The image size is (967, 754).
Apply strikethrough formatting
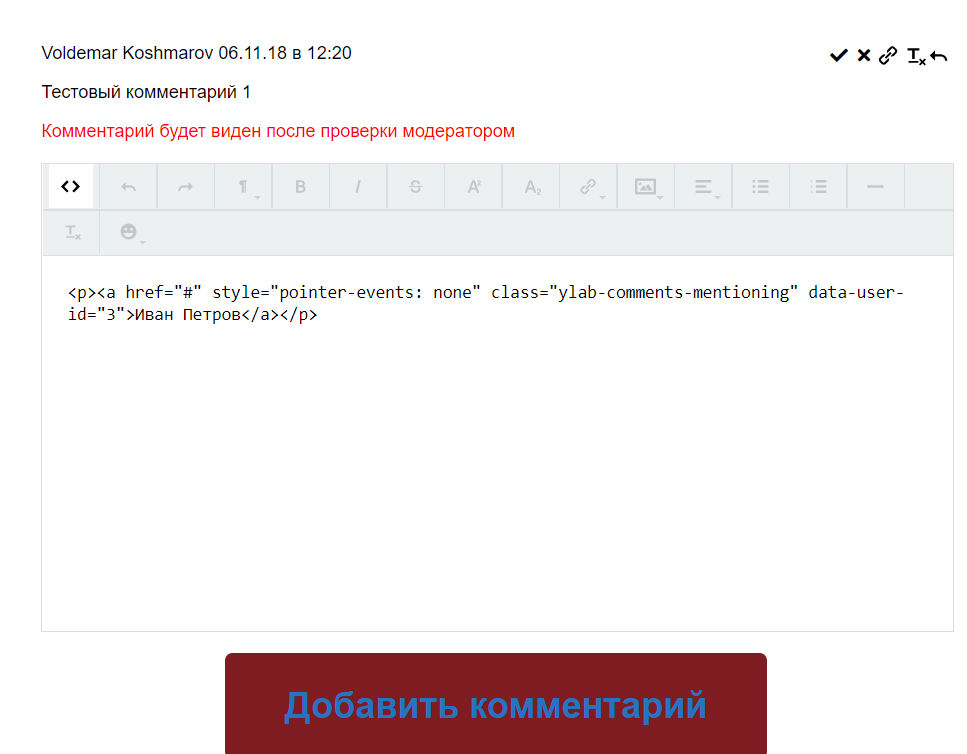[x=416, y=187]
